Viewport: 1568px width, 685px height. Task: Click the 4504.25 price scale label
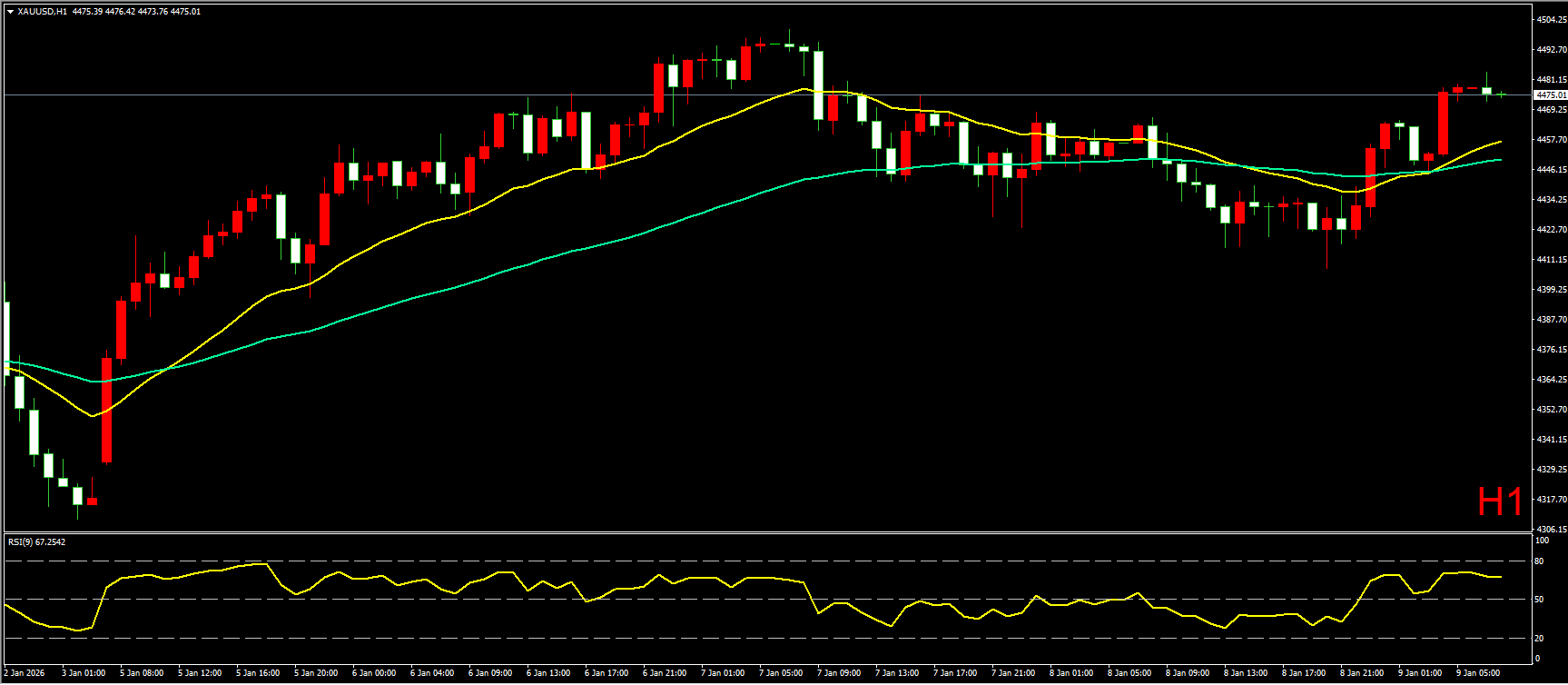[1550, 19]
